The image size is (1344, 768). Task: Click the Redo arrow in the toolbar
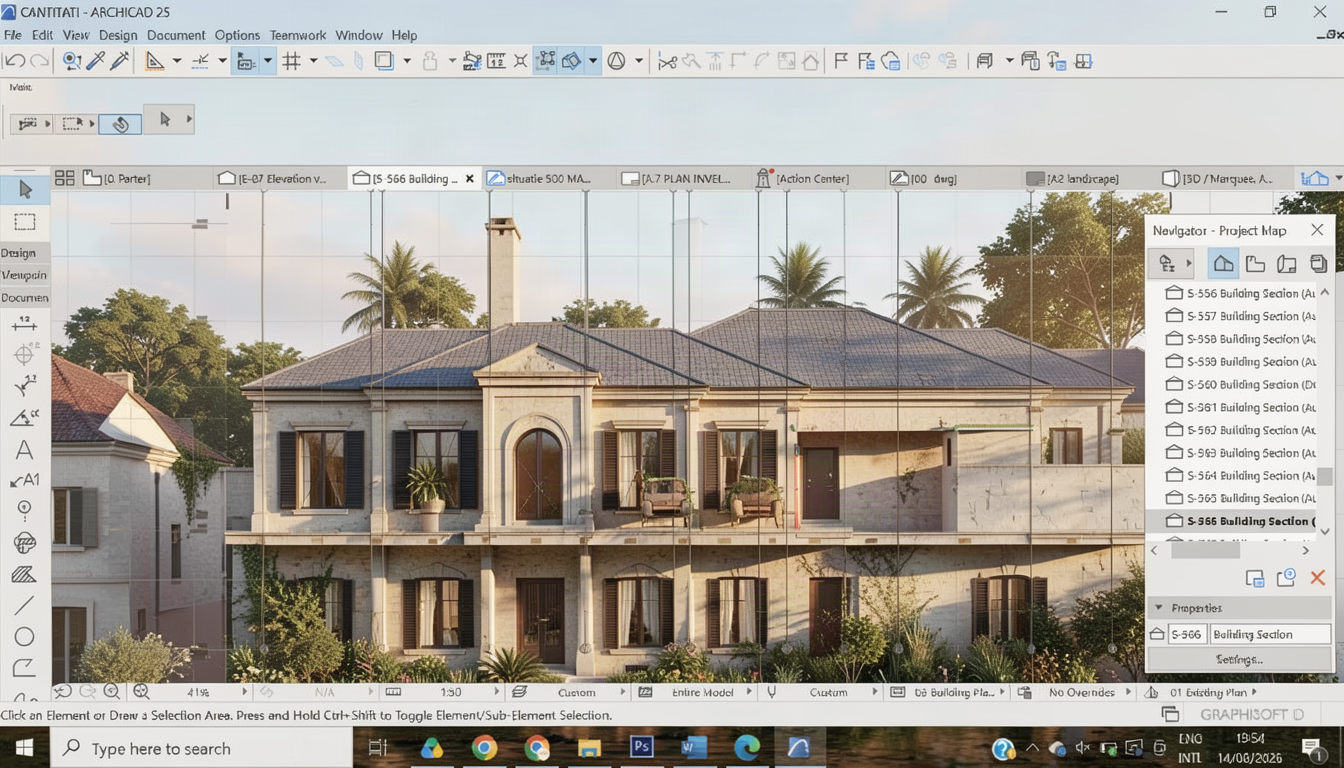(x=39, y=61)
